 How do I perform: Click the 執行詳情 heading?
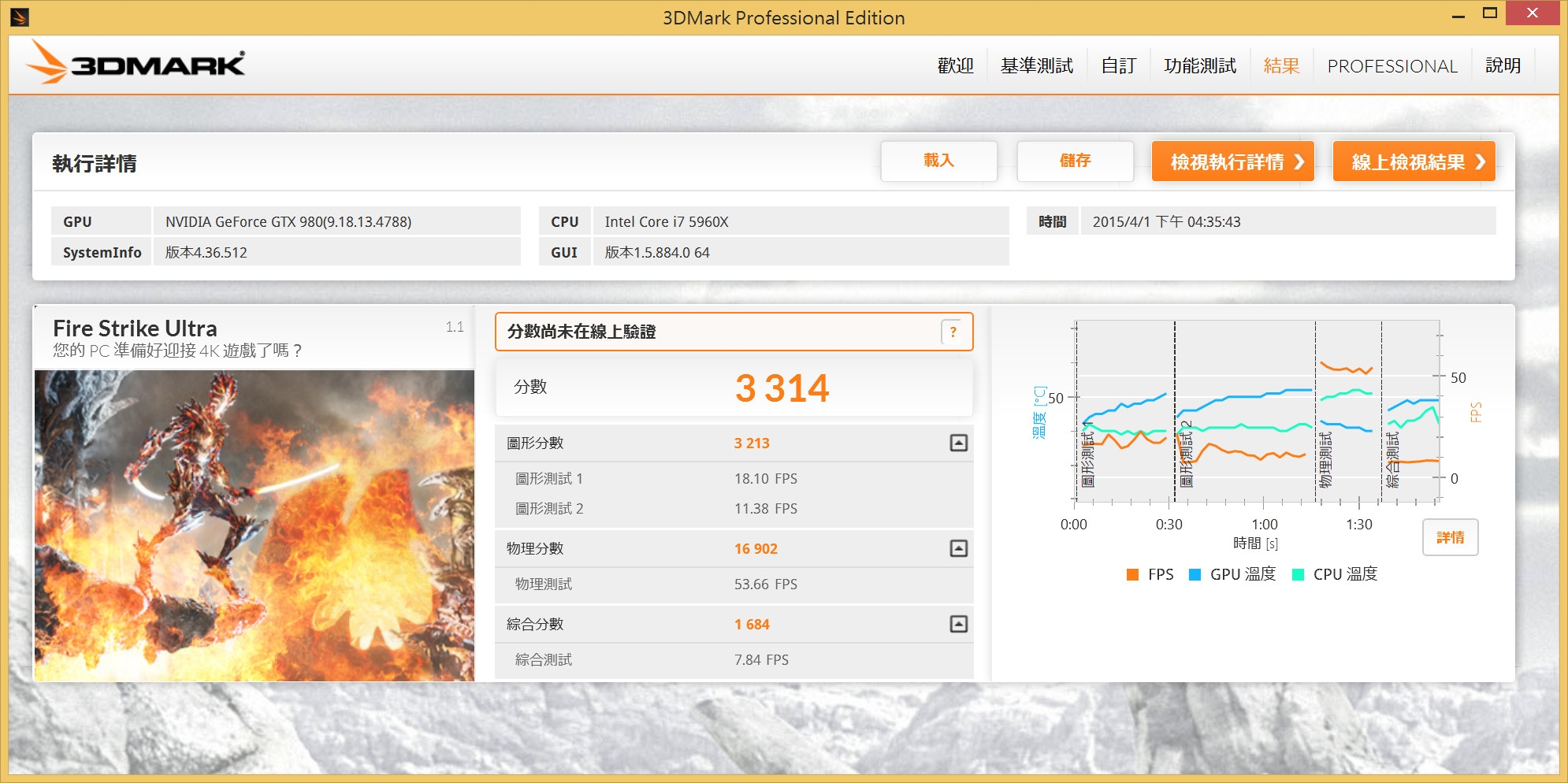95,163
